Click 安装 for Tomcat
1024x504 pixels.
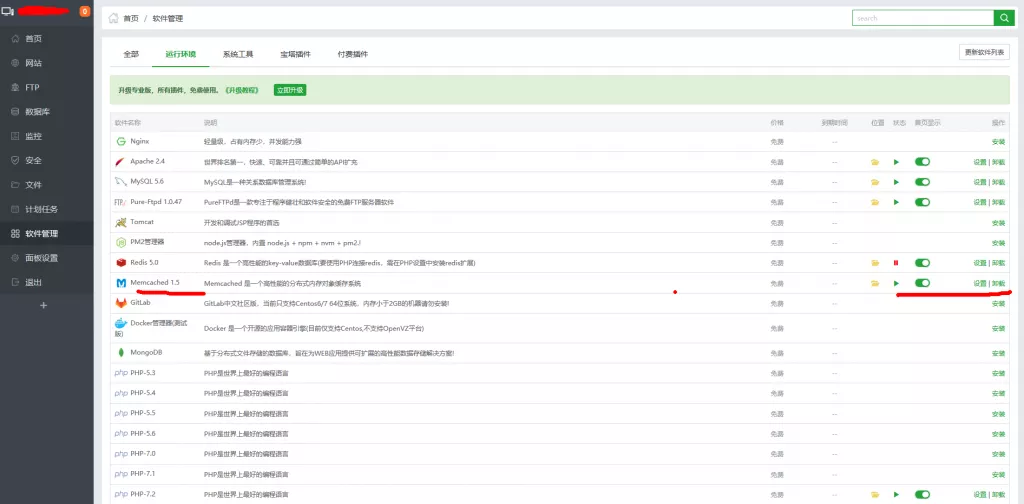[999, 223]
